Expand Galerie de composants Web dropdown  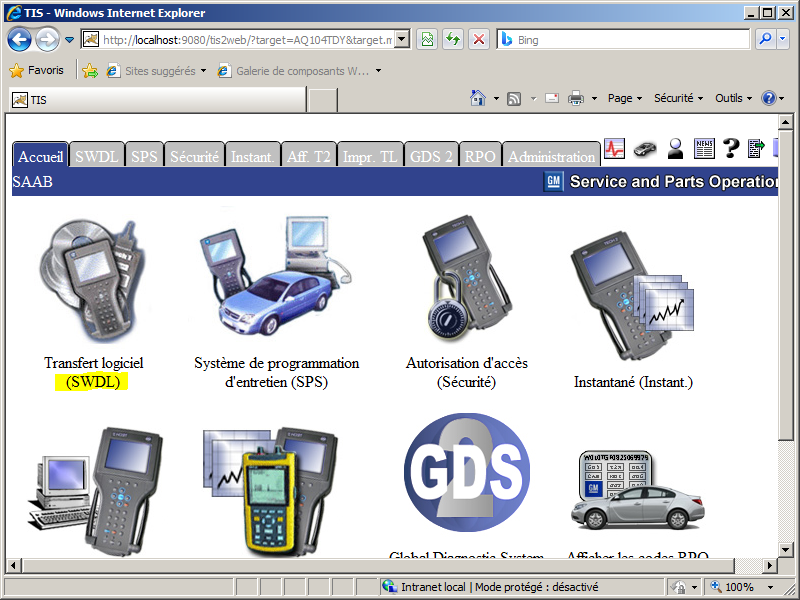click(x=378, y=70)
